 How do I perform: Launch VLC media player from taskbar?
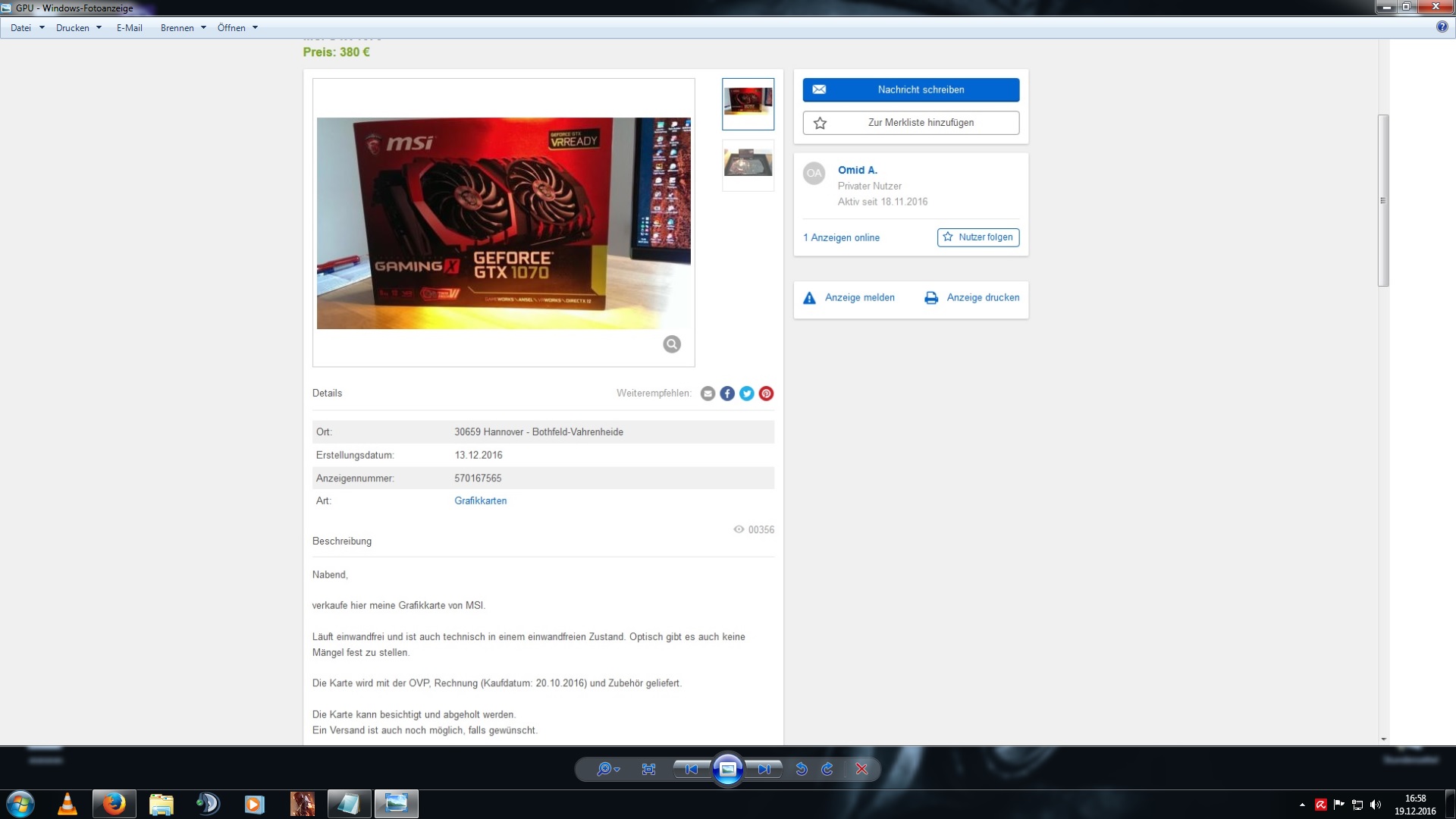pyautogui.click(x=67, y=804)
